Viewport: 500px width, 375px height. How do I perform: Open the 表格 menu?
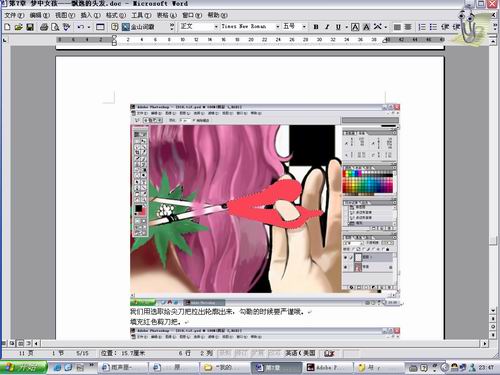click(x=167, y=15)
